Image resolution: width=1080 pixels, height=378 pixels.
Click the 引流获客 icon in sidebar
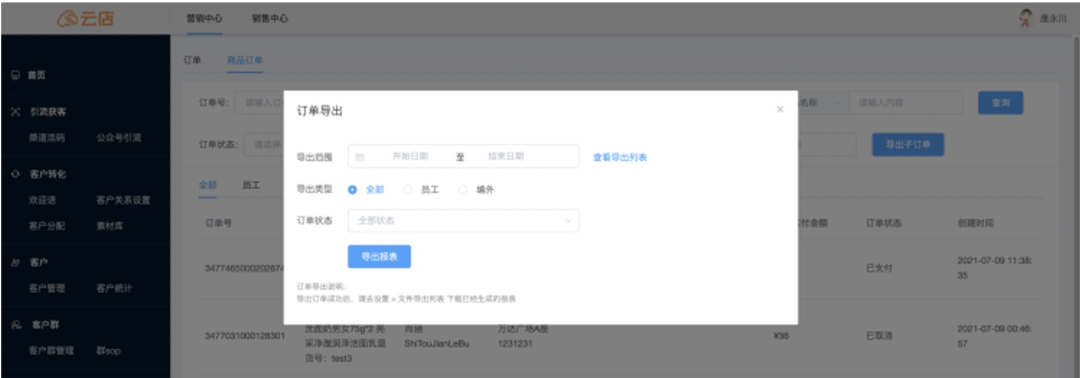(x=15, y=112)
